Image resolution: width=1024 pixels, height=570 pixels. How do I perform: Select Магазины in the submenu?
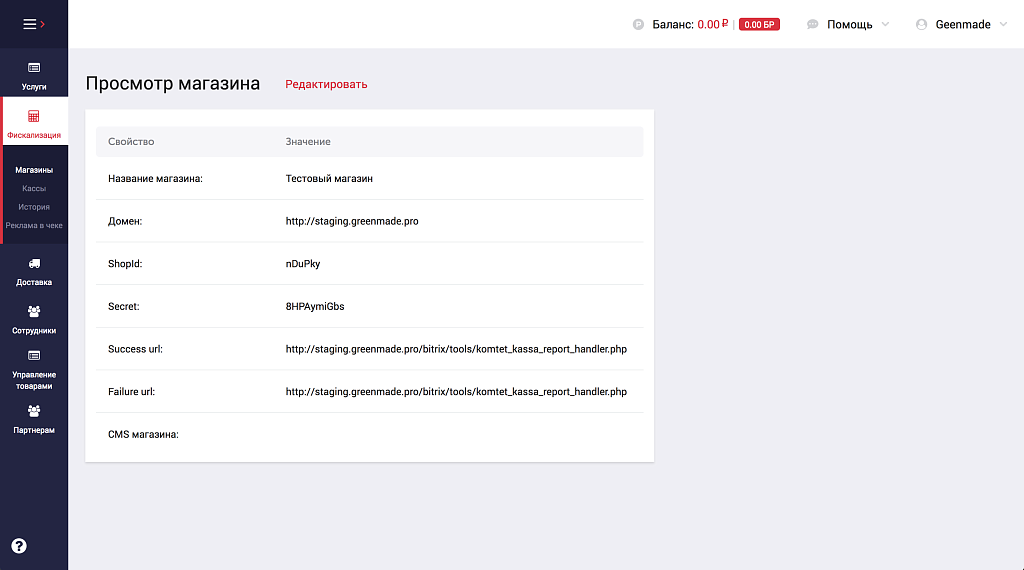[34, 170]
